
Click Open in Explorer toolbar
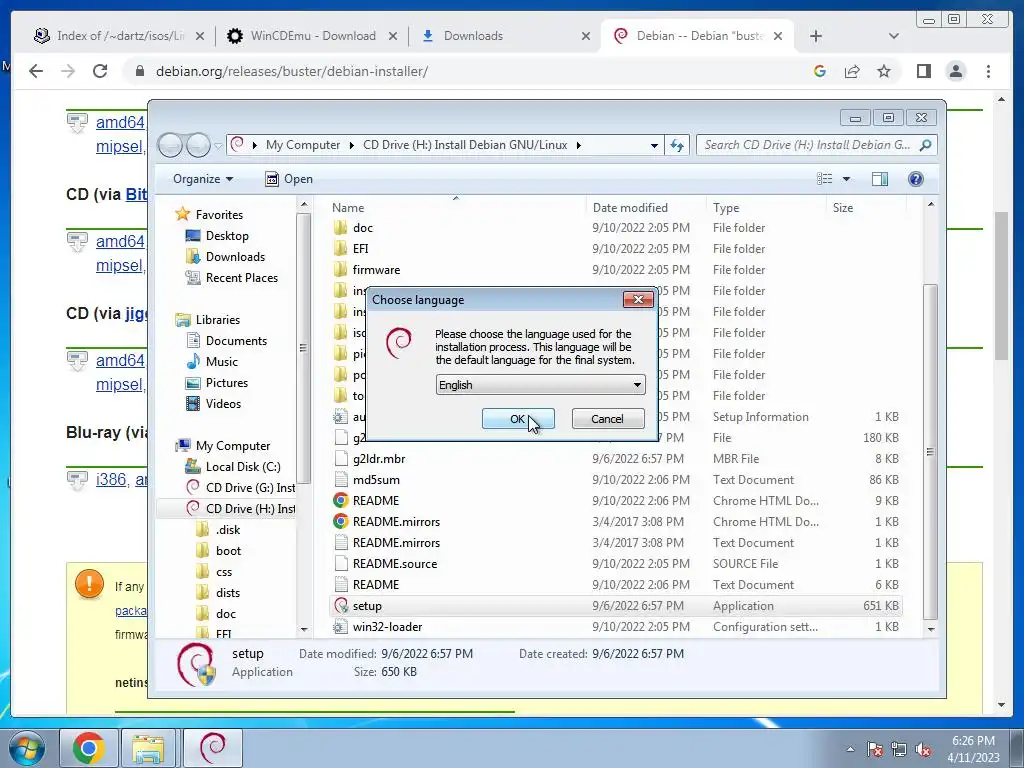coord(289,179)
